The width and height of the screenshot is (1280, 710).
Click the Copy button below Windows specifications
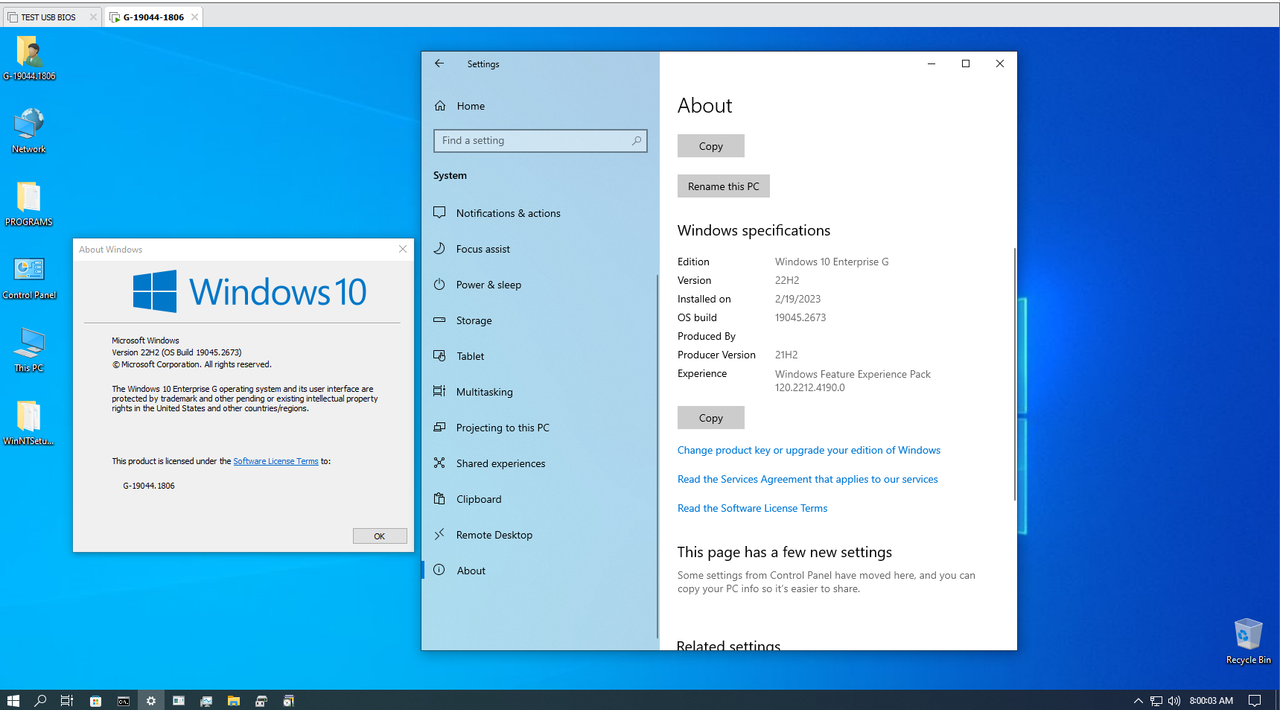(711, 418)
